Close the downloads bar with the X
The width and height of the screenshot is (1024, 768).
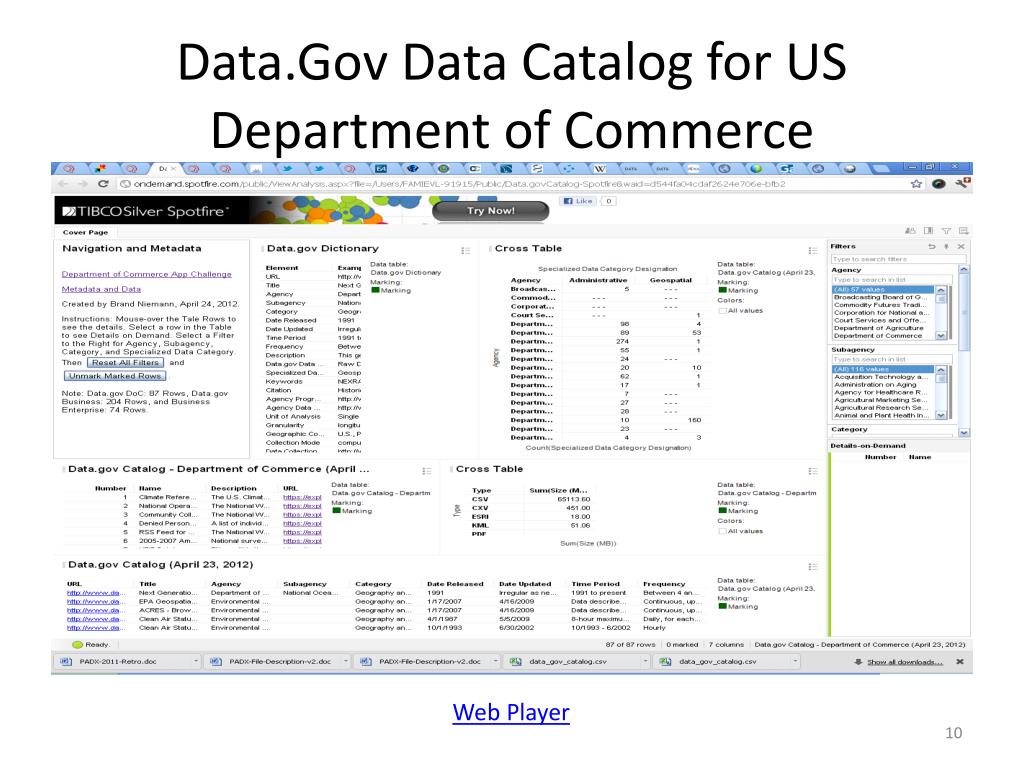(960, 662)
